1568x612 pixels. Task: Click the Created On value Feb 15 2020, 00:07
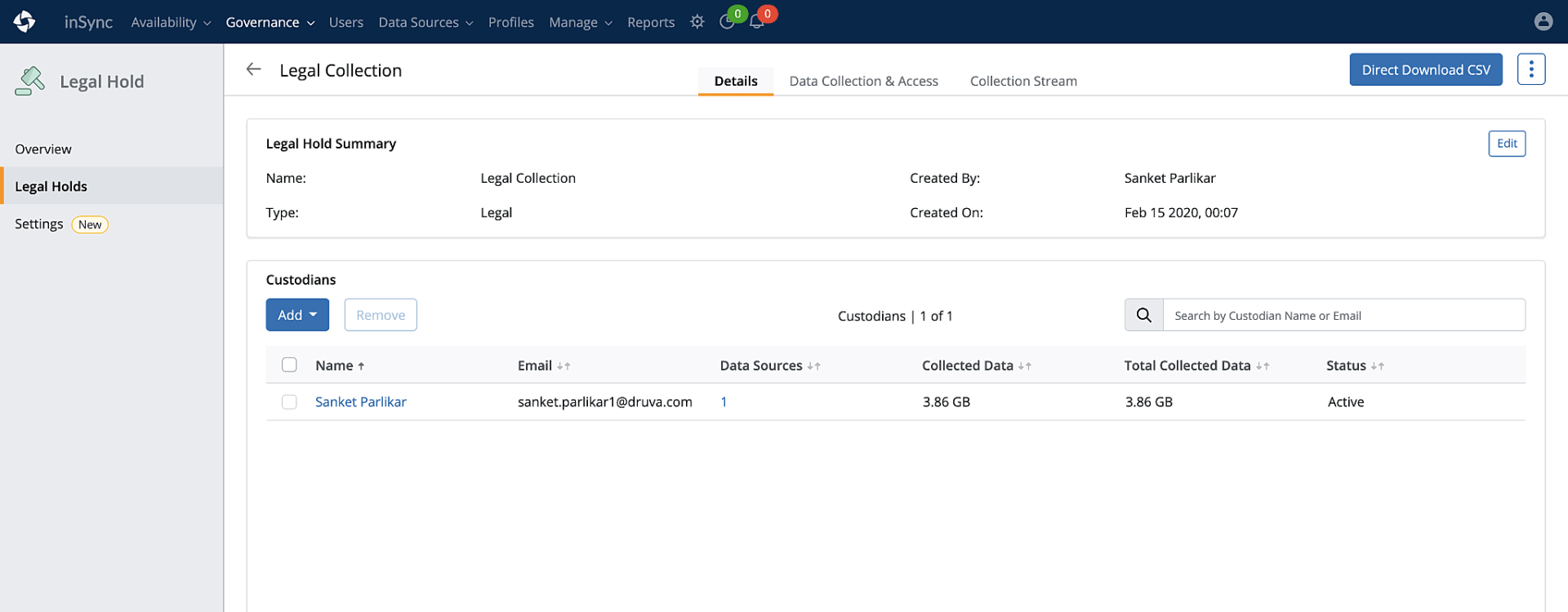pos(1181,212)
